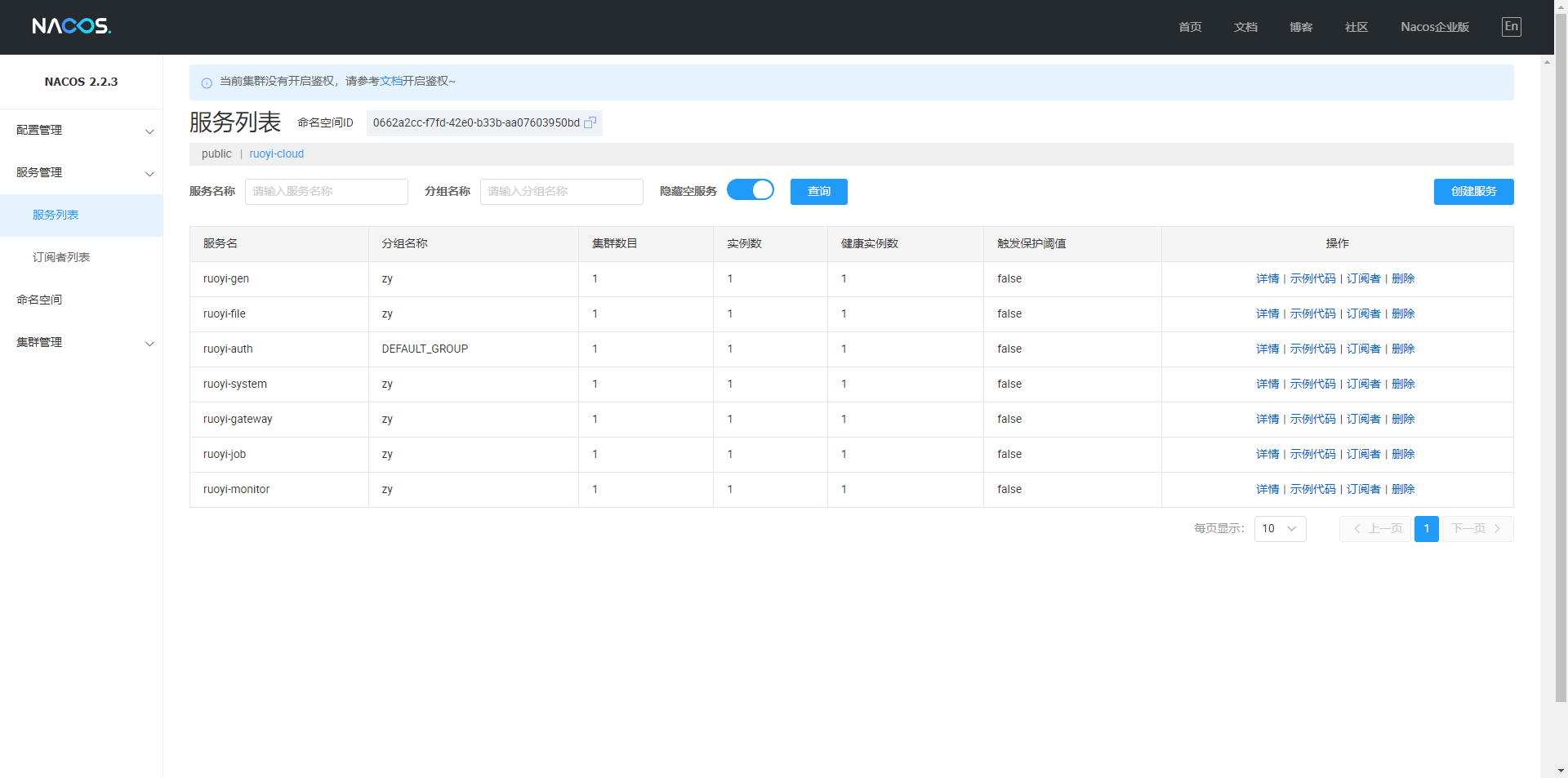1568x778 pixels.
Task: Click healthy instance count for ruoyi-auth
Action: pyautogui.click(x=844, y=349)
